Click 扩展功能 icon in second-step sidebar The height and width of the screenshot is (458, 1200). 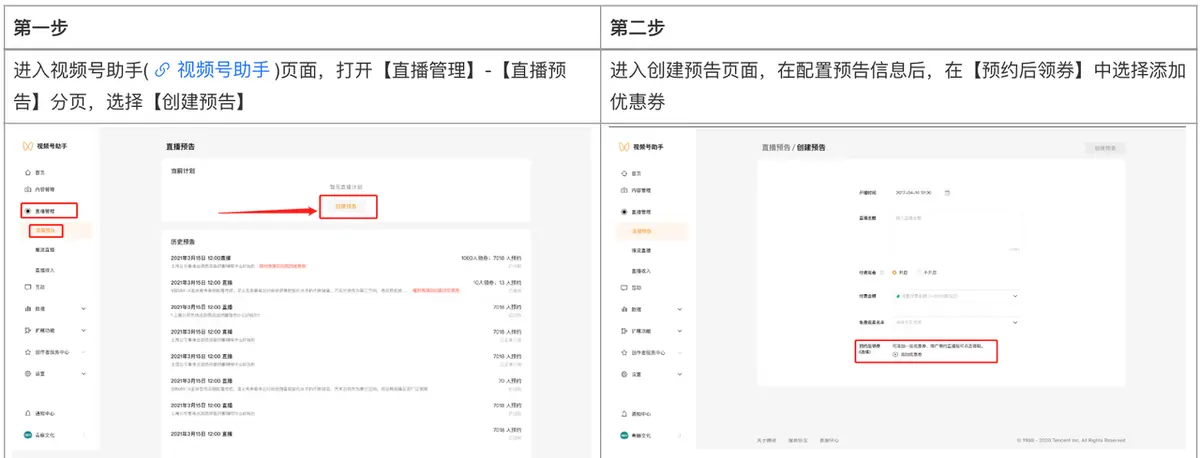pyautogui.click(x=625, y=330)
